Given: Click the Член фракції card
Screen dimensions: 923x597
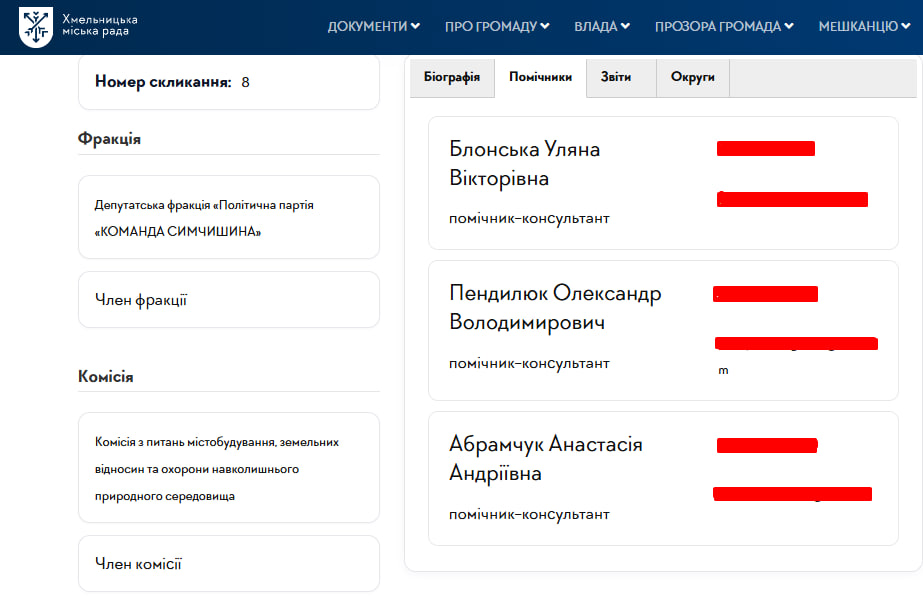Looking at the screenshot, I should (229, 300).
